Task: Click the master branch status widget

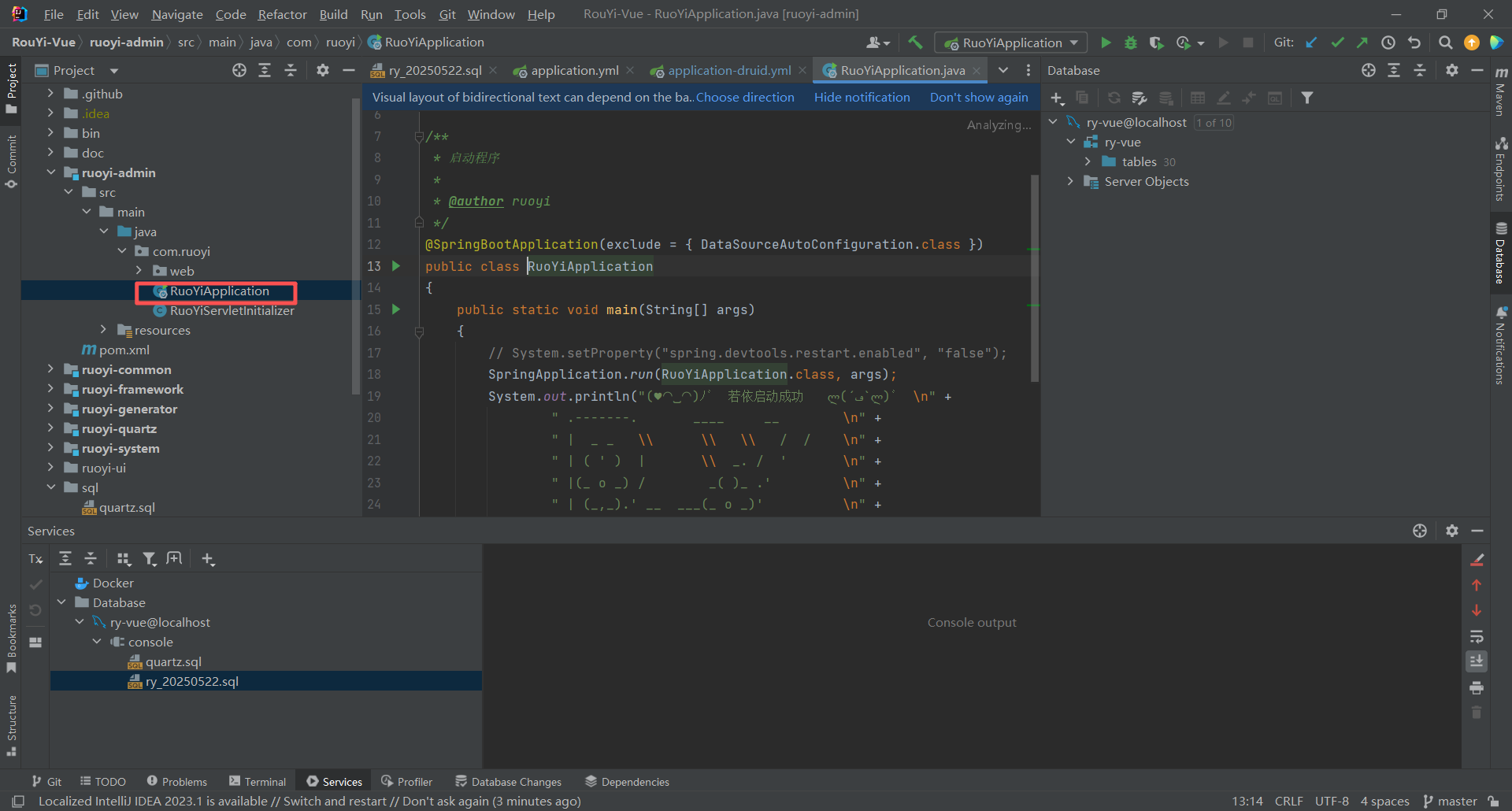Action: (1450, 801)
